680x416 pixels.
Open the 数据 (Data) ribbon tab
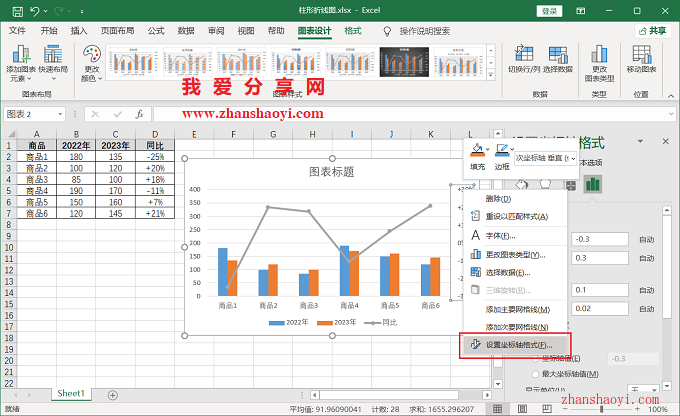click(x=186, y=31)
